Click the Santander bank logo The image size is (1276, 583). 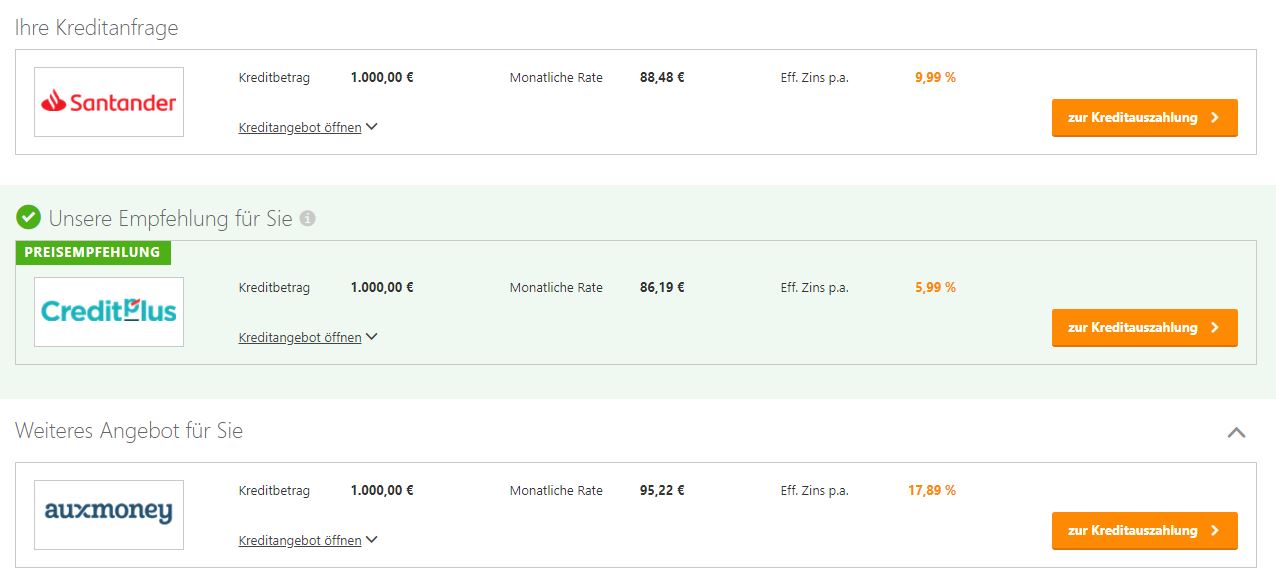click(x=109, y=102)
